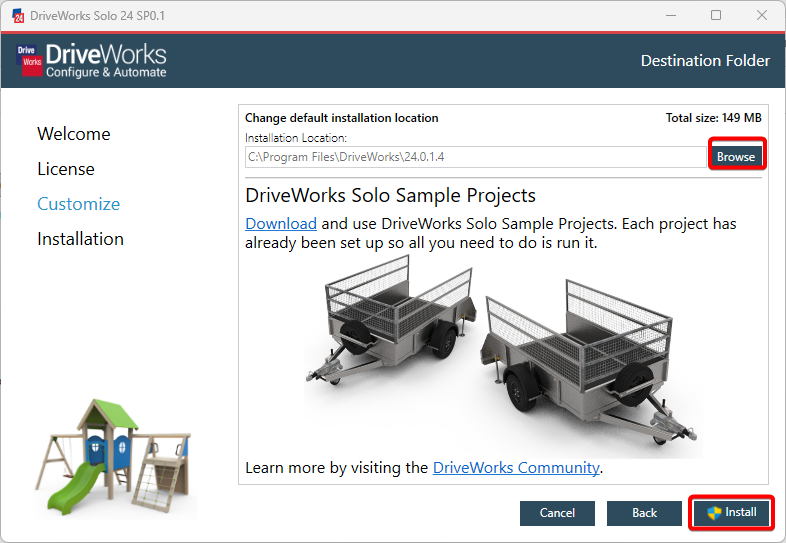This screenshot has width=786, height=543.
Task: Select the License step in the sidebar
Action: [66, 169]
